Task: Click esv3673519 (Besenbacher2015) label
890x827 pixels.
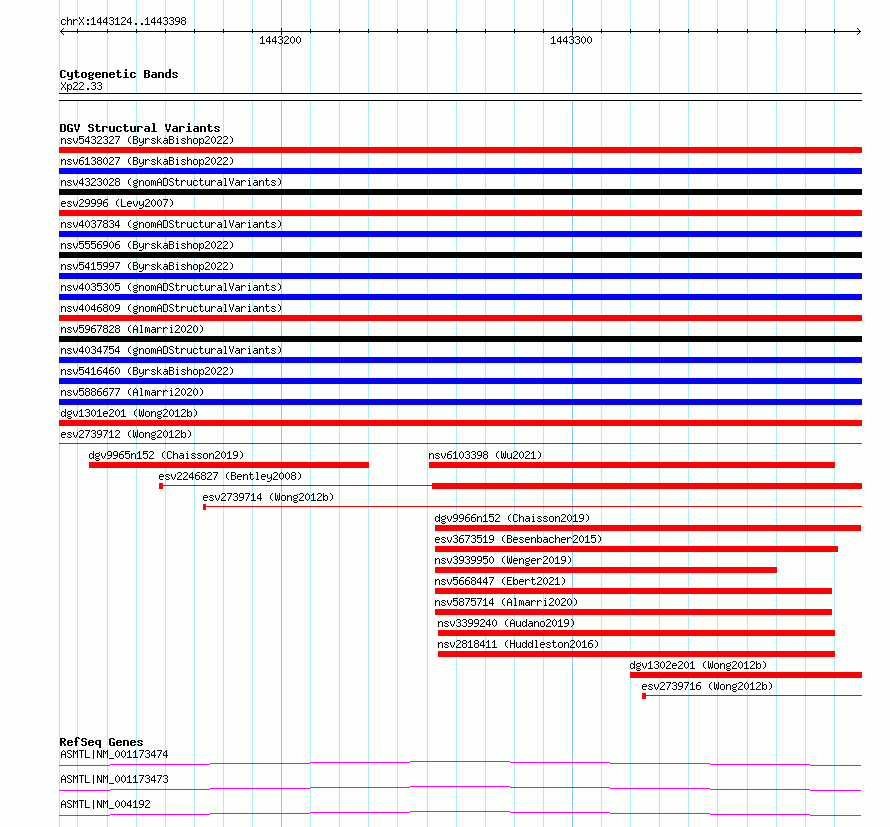Action: tap(518, 539)
